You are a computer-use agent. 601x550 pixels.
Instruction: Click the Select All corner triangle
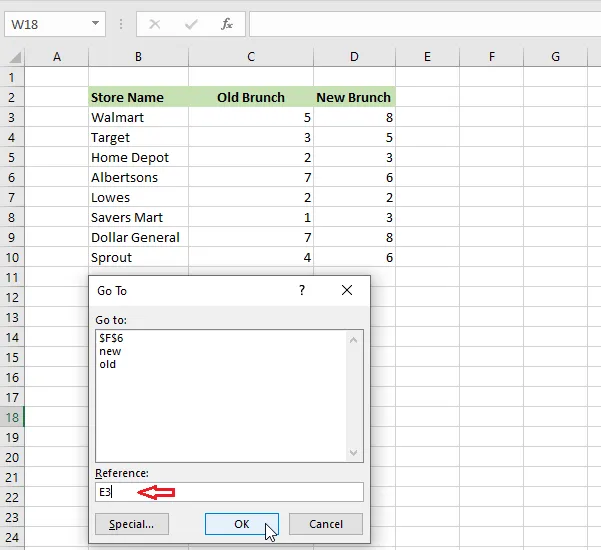pyautogui.click(x=15, y=57)
